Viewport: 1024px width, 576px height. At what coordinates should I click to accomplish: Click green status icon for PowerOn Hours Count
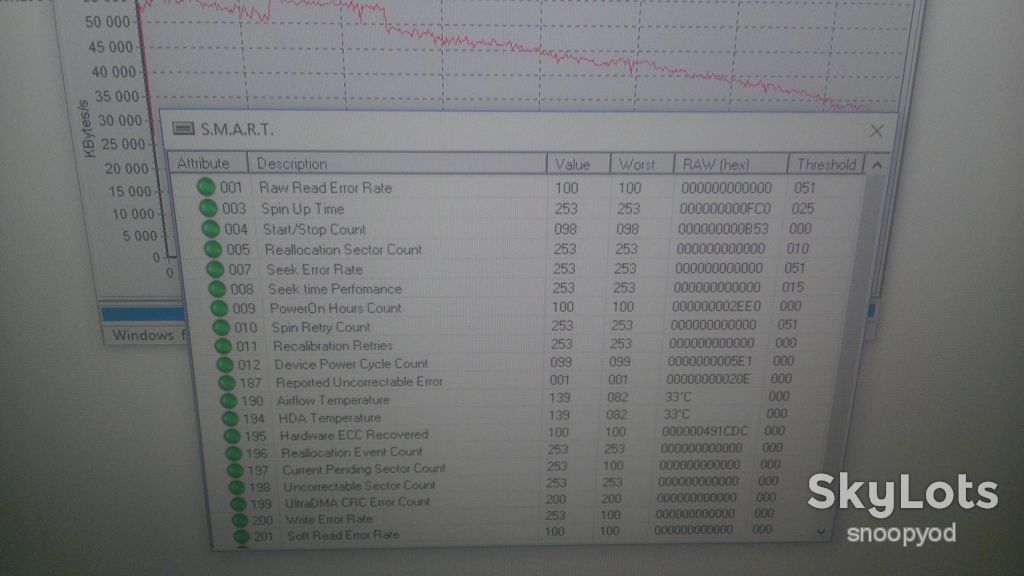pos(219,308)
